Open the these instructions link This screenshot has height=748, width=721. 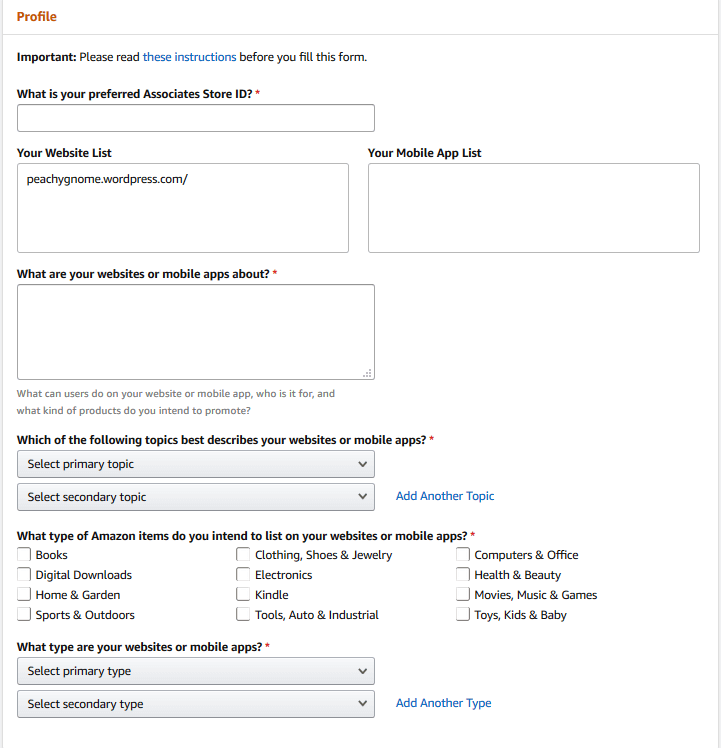coord(189,57)
